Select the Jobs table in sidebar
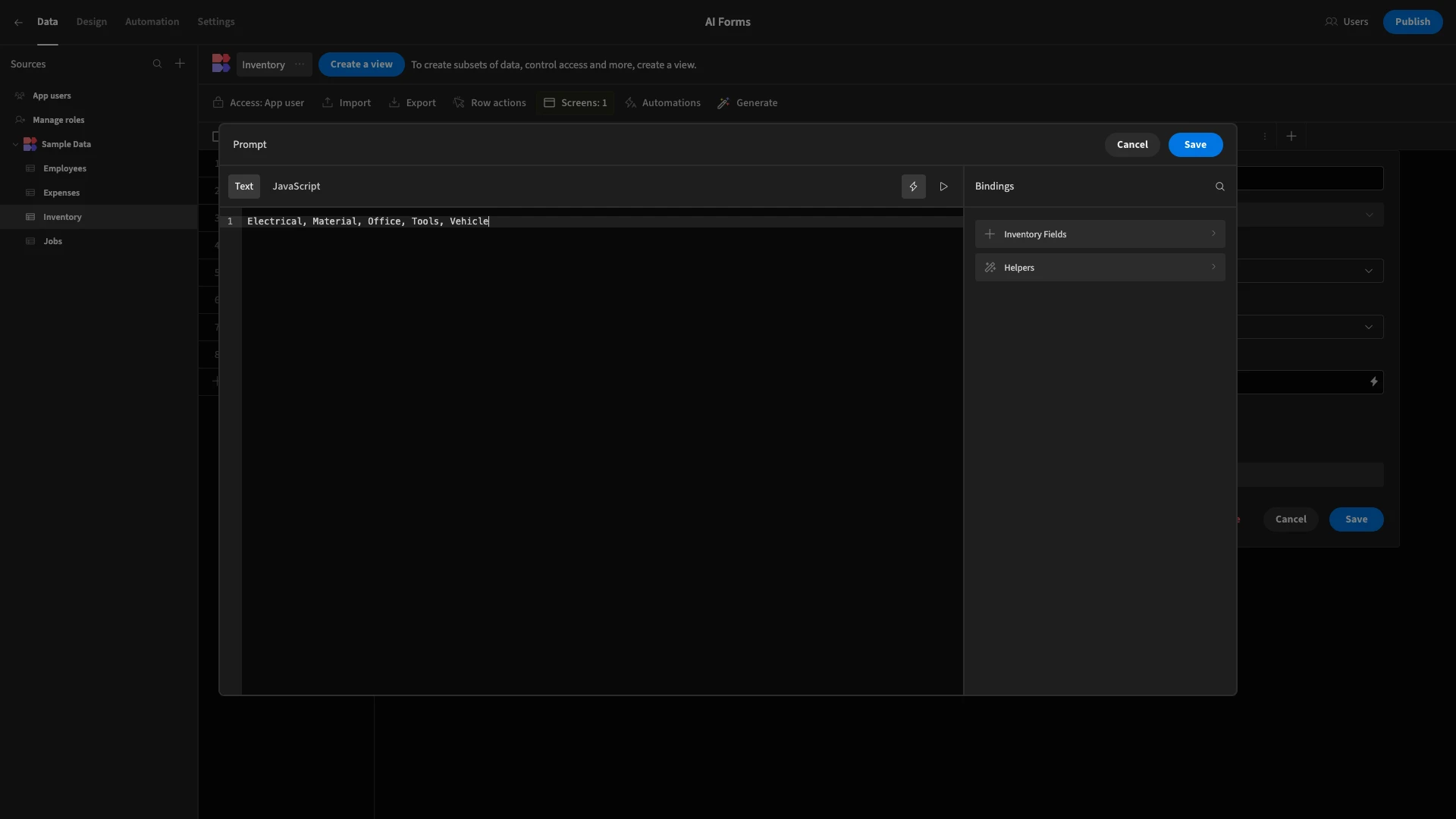This screenshot has width=1456, height=819. (99, 241)
